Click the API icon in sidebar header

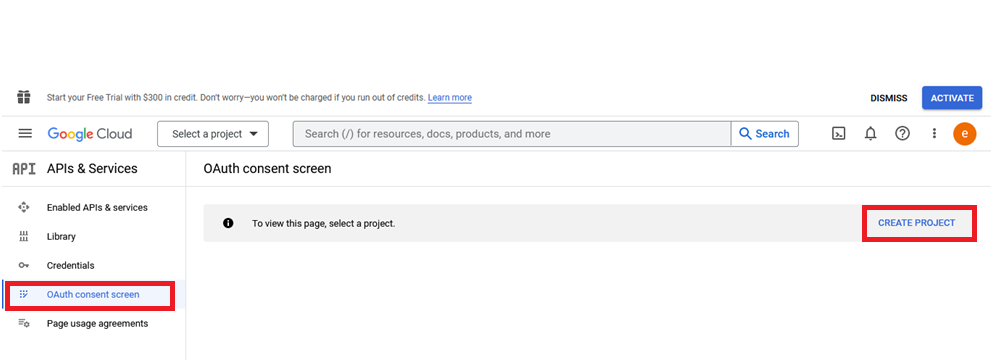point(24,169)
